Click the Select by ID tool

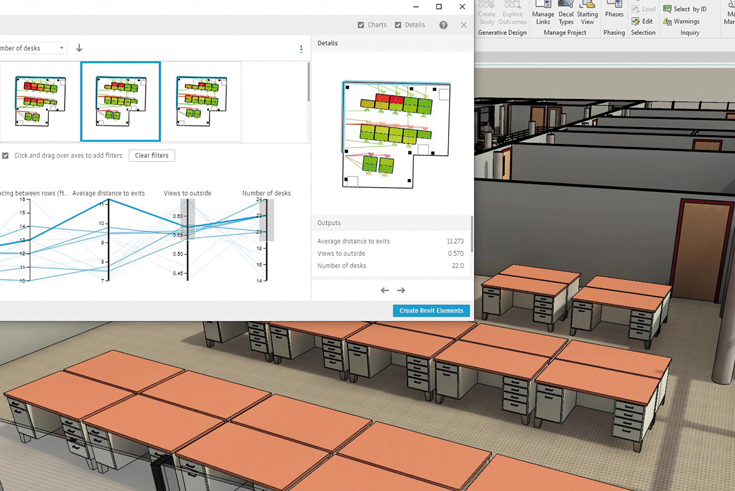pos(685,9)
